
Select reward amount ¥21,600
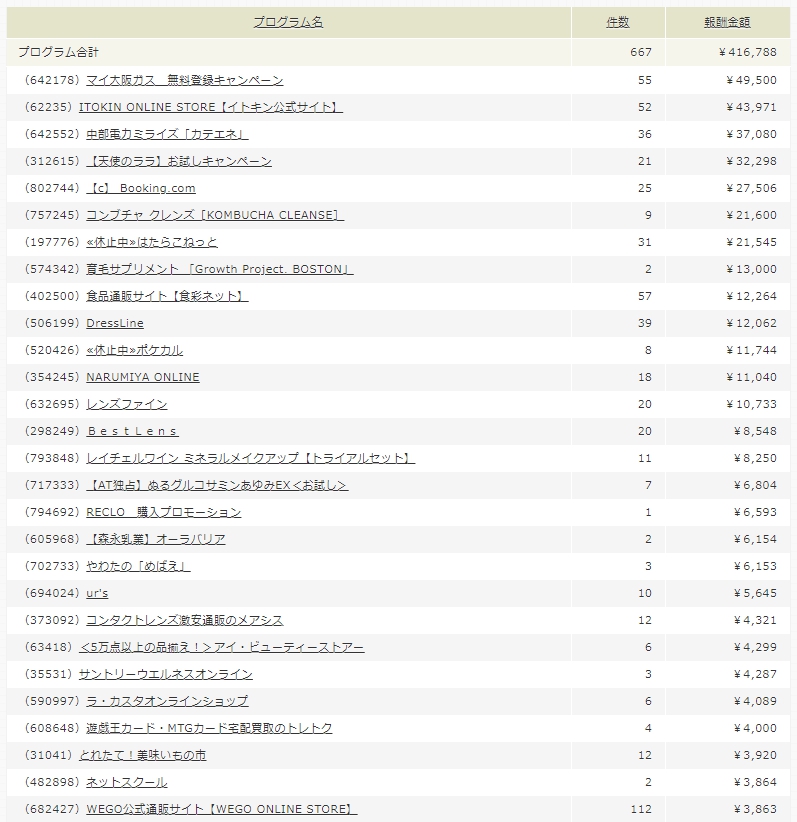751,215
